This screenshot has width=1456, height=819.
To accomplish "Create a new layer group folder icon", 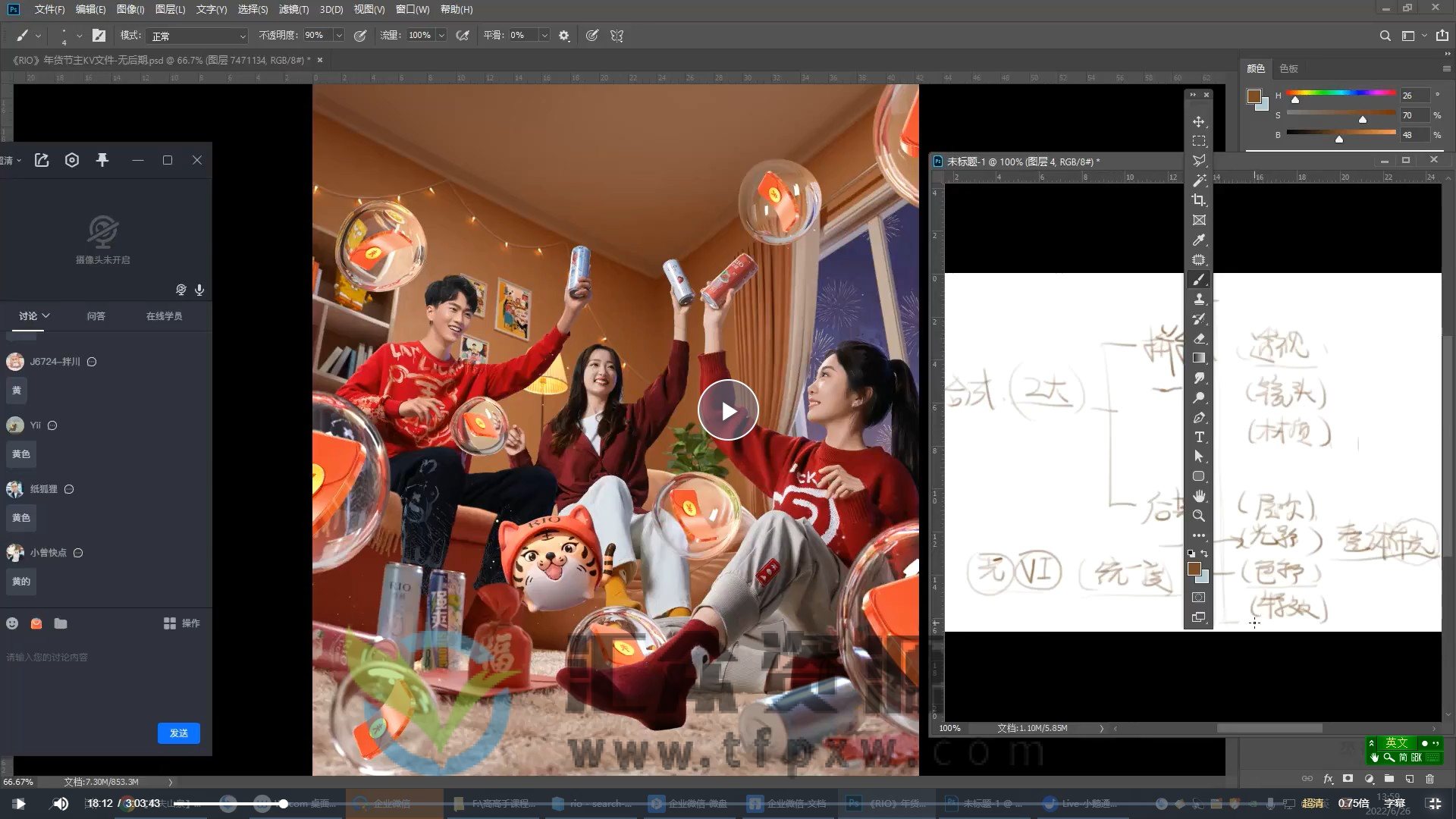I will point(1389,779).
